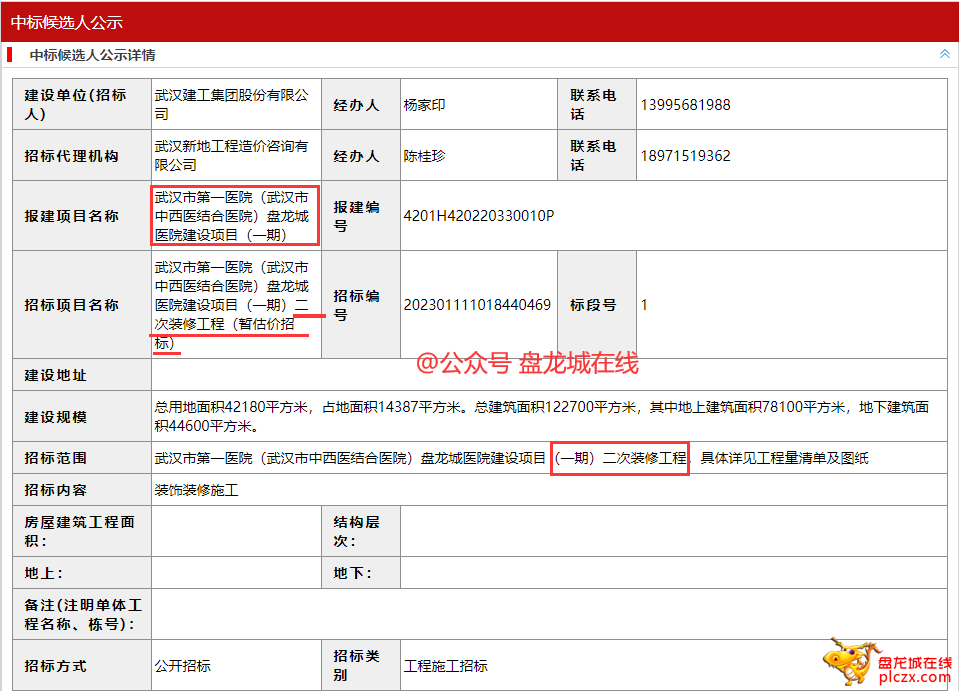Viewport: 959px width, 691px height.
Task: Collapse the 中标候选人公示详情 section chevron
Action: tap(944, 54)
